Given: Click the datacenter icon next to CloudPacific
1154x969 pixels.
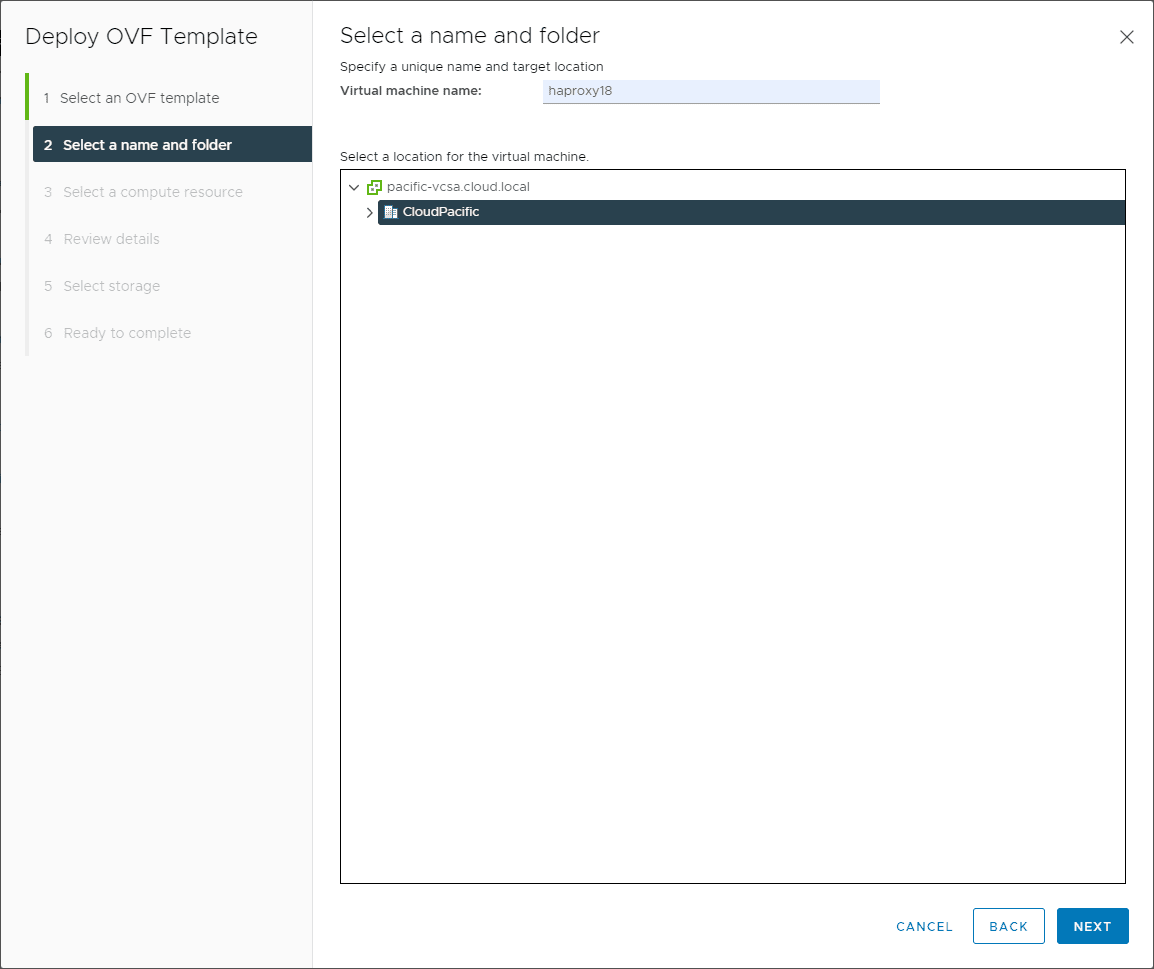Looking at the screenshot, I should pyautogui.click(x=391, y=212).
